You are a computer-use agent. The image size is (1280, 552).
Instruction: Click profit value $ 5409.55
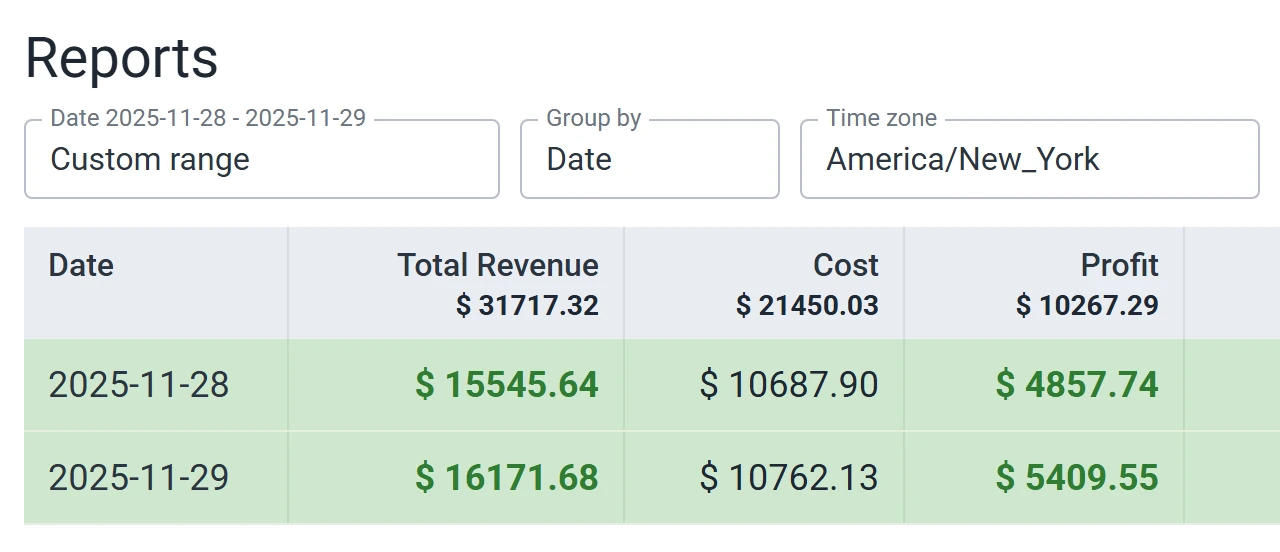(x=1077, y=477)
